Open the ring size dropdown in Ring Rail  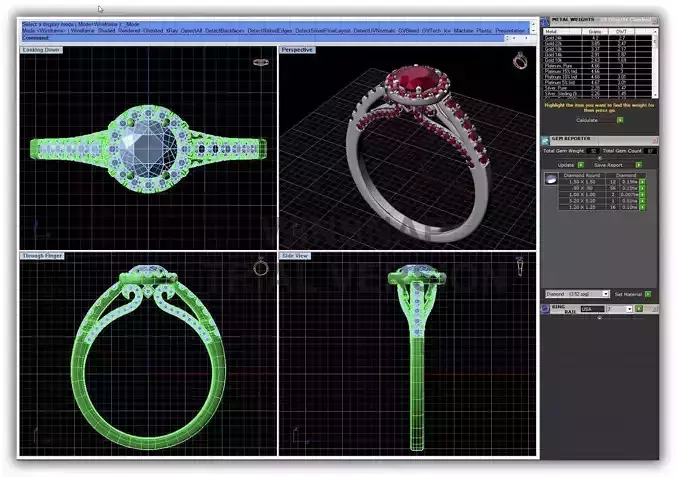[629, 309]
